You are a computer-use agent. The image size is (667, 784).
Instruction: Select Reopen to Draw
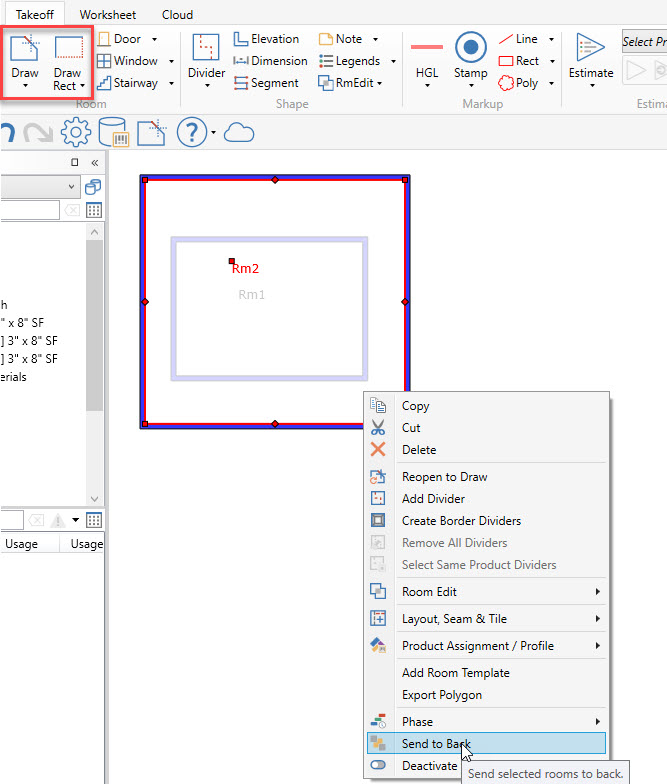point(487,477)
